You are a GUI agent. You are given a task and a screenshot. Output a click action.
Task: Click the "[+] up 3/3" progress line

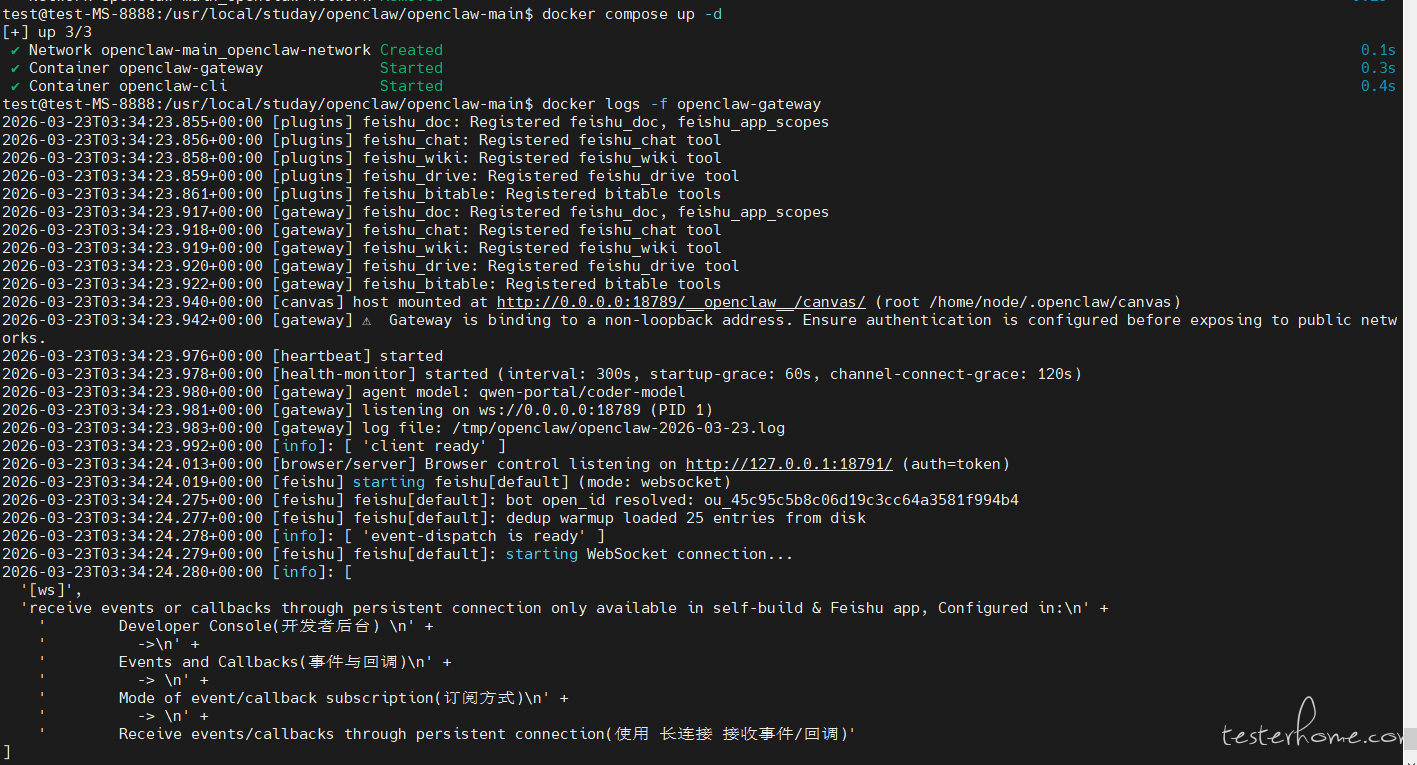[47, 32]
